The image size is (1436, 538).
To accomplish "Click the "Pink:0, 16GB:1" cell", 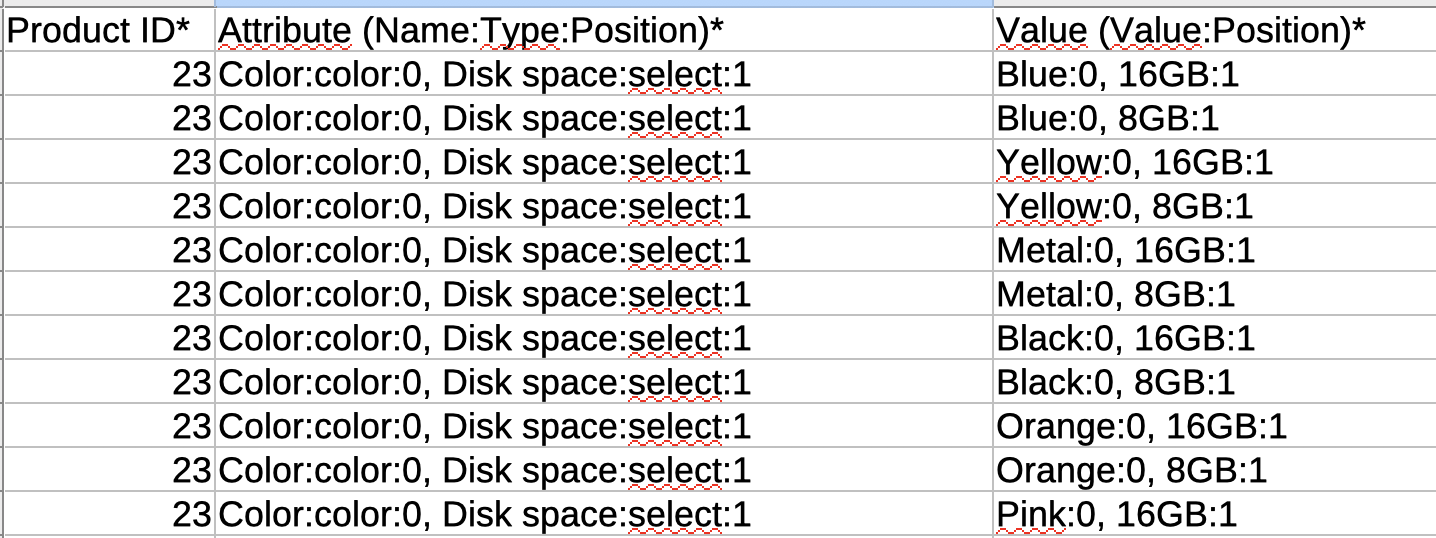I will click(x=1116, y=515).
